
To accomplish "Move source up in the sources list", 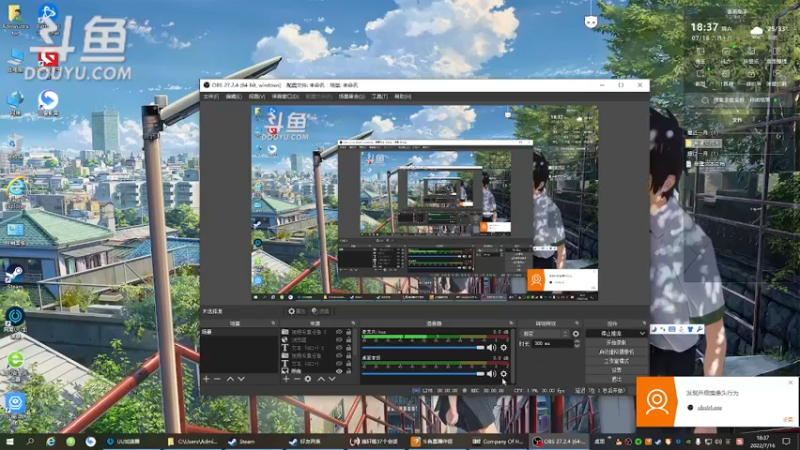I will pyautogui.click(x=321, y=379).
